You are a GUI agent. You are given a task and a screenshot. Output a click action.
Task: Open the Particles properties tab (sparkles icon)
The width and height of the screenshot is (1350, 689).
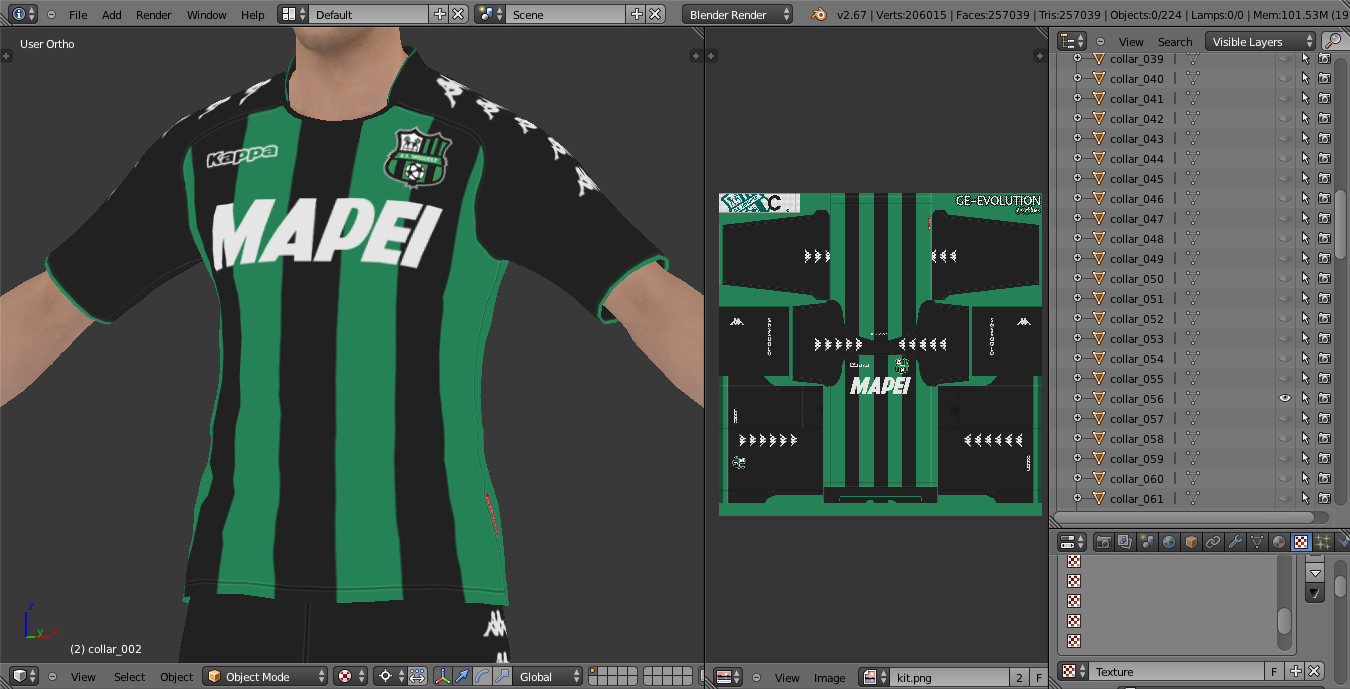(x=1323, y=542)
